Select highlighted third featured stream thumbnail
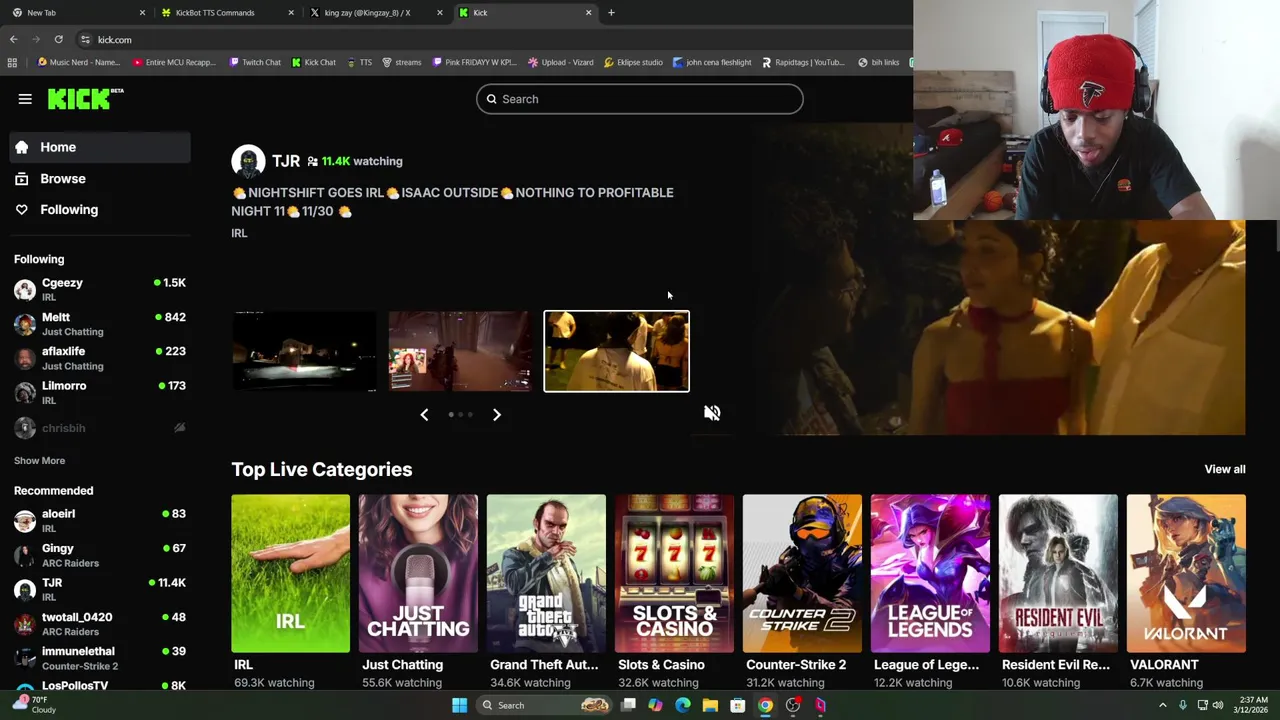The width and height of the screenshot is (1280, 720). (x=616, y=351)
